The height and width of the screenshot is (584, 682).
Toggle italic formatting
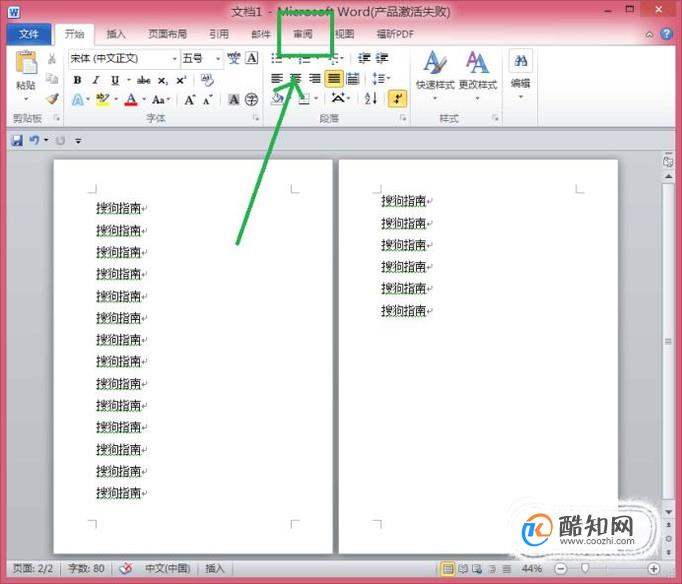[96, 80]
